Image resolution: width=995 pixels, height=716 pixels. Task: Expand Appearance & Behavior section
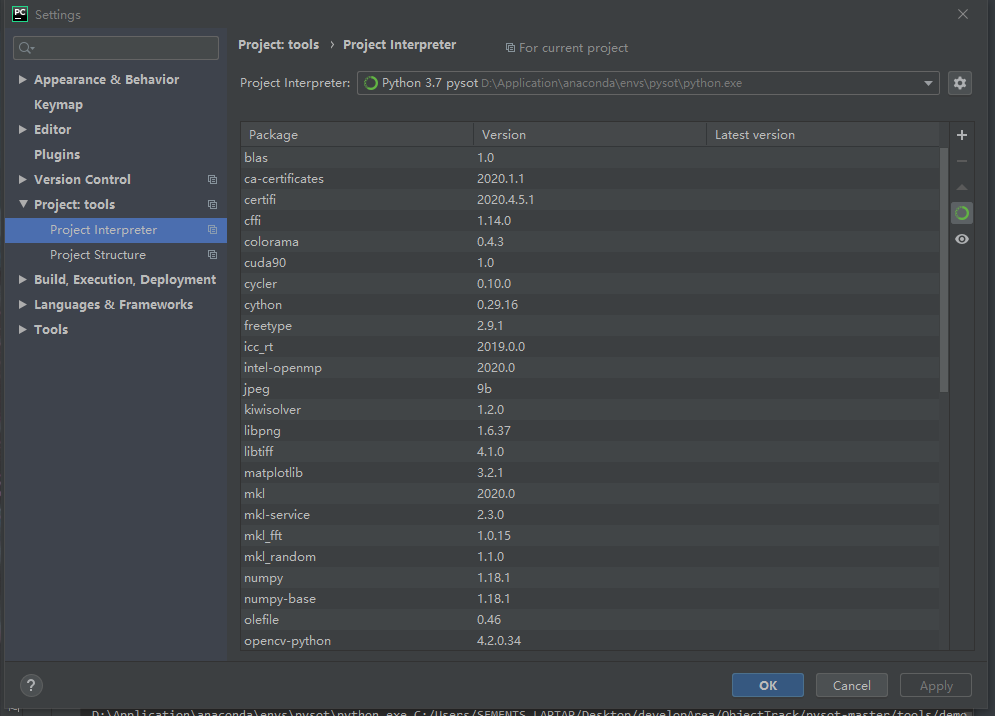pos(22,79)
